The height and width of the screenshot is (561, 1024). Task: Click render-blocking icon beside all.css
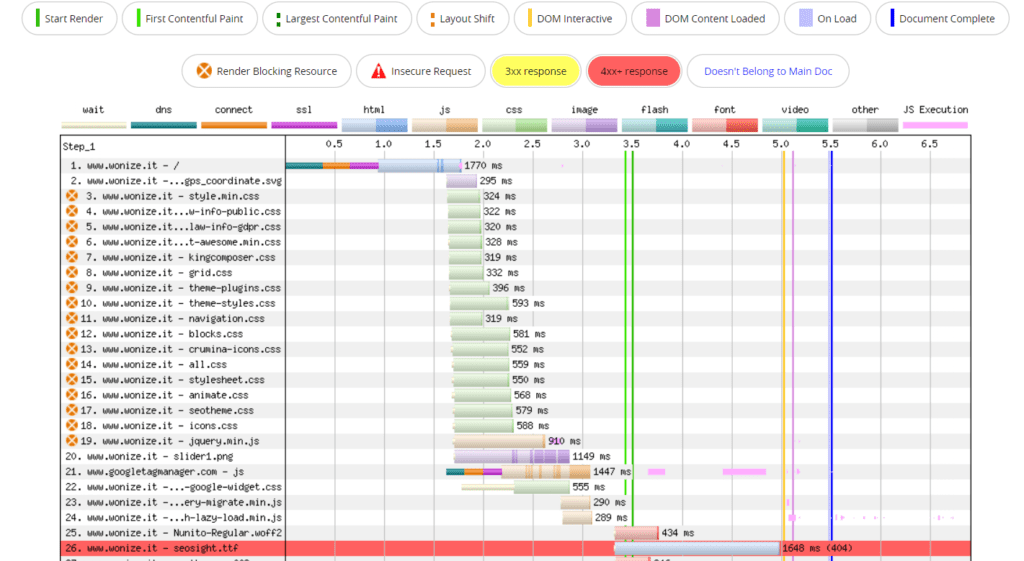[x=72, y=364]
